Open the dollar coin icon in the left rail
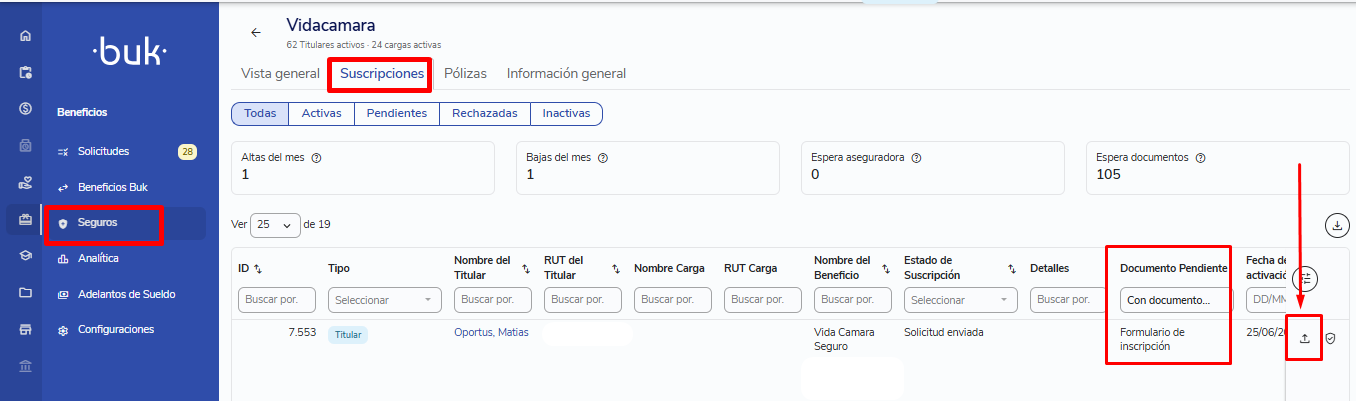1356x401 pixels. (25, 108)
